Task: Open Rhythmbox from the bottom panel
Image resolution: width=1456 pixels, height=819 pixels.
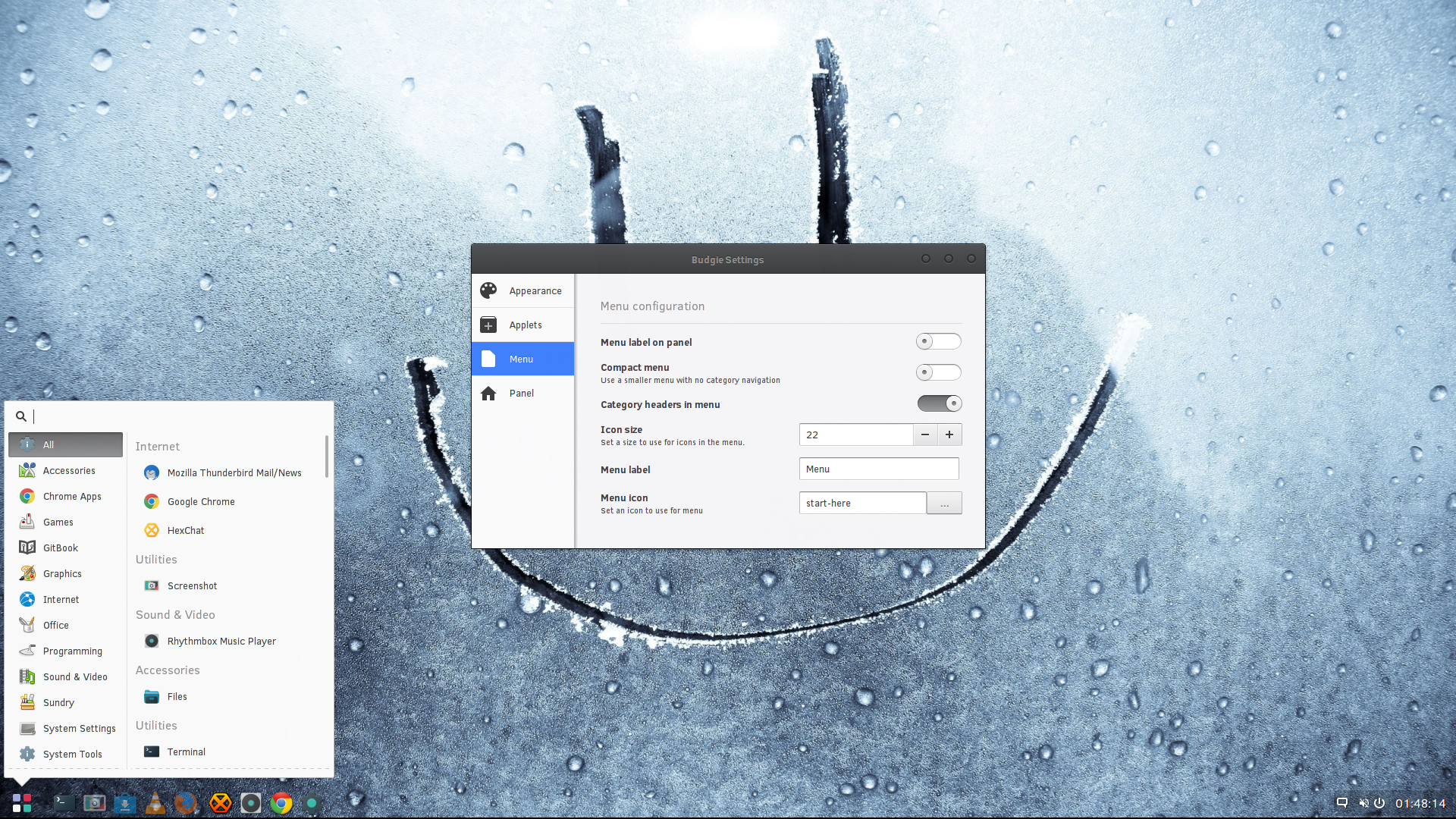Action: click(x=250, y=803)
